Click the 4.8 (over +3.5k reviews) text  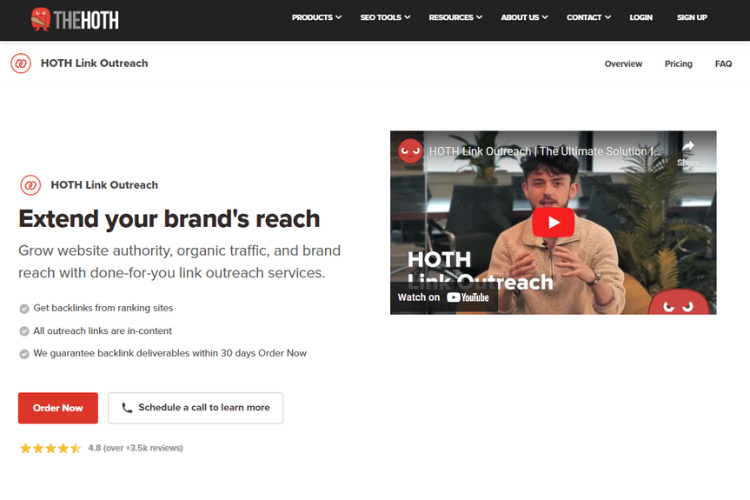tap(135, 448)
